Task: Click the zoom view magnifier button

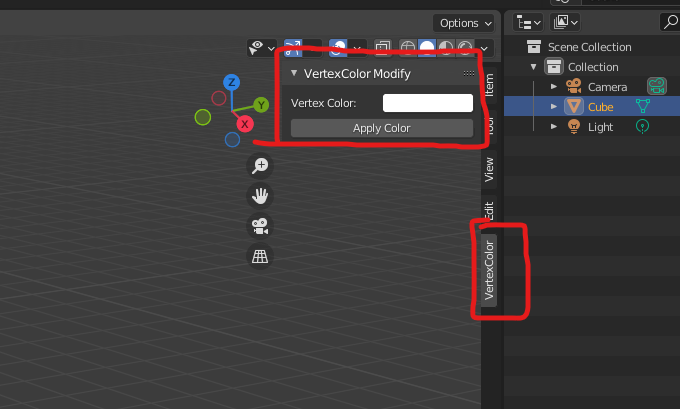Action: [260, 165]
